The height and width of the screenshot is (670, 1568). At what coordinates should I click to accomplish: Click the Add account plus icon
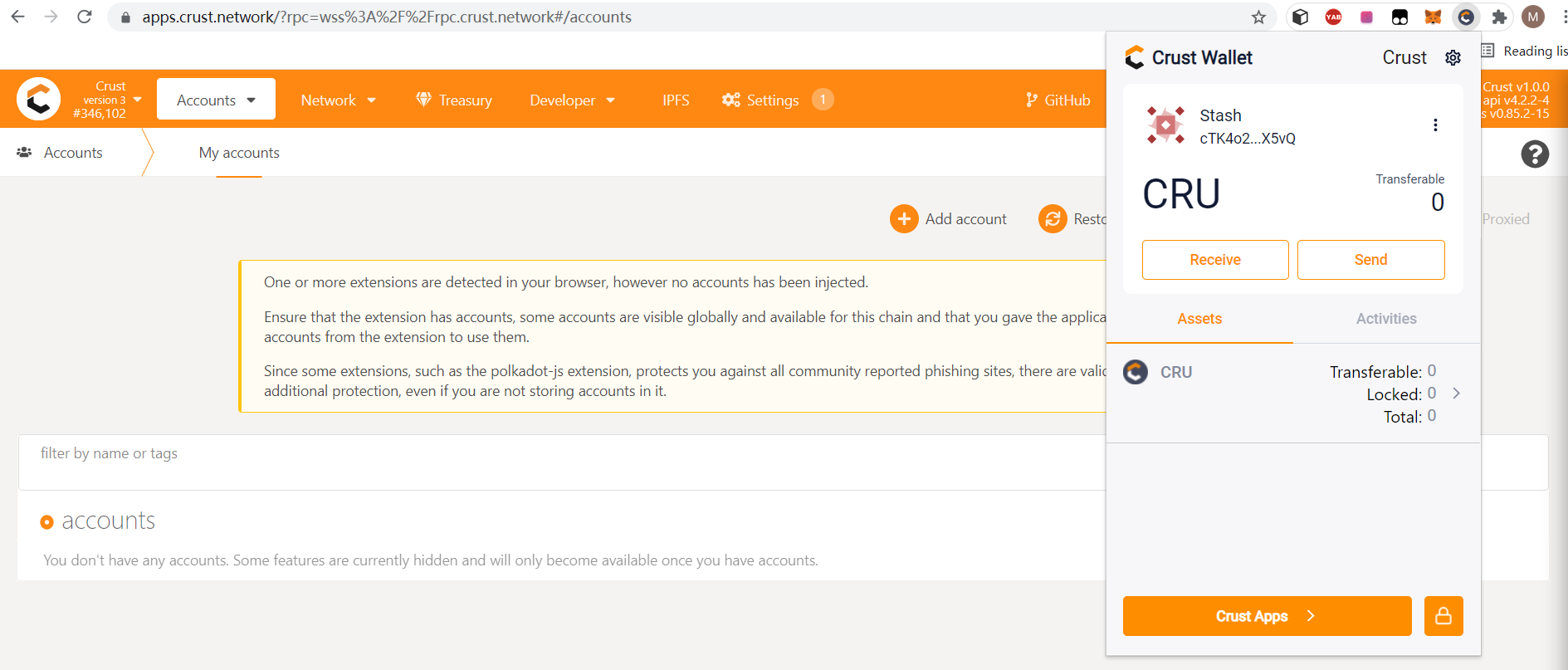(x=904, y=219)
